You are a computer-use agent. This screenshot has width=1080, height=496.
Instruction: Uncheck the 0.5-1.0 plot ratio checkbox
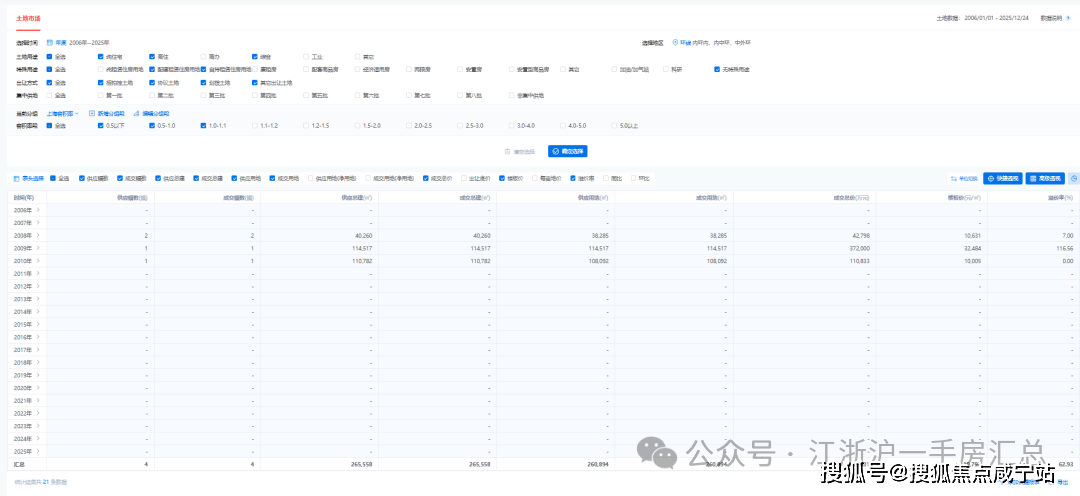coord(152,126)
